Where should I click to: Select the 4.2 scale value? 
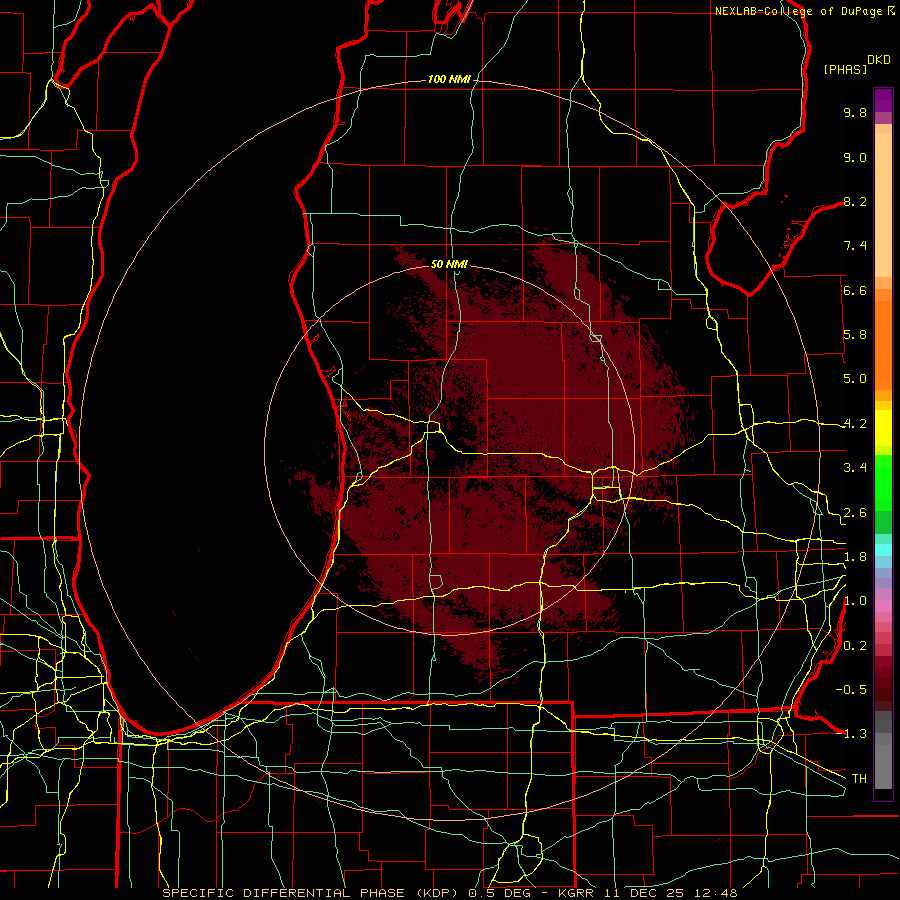pos(855,424)
